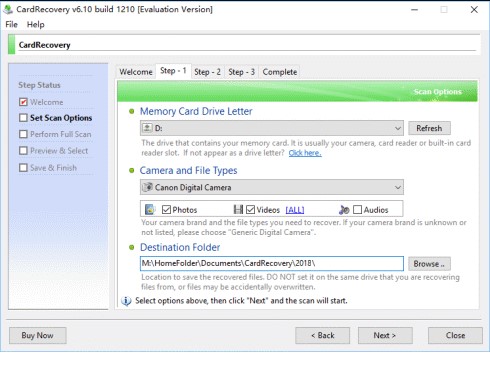Click the Videos film strip icon
This screenshot has width=490, height=376.
(238, 210)
